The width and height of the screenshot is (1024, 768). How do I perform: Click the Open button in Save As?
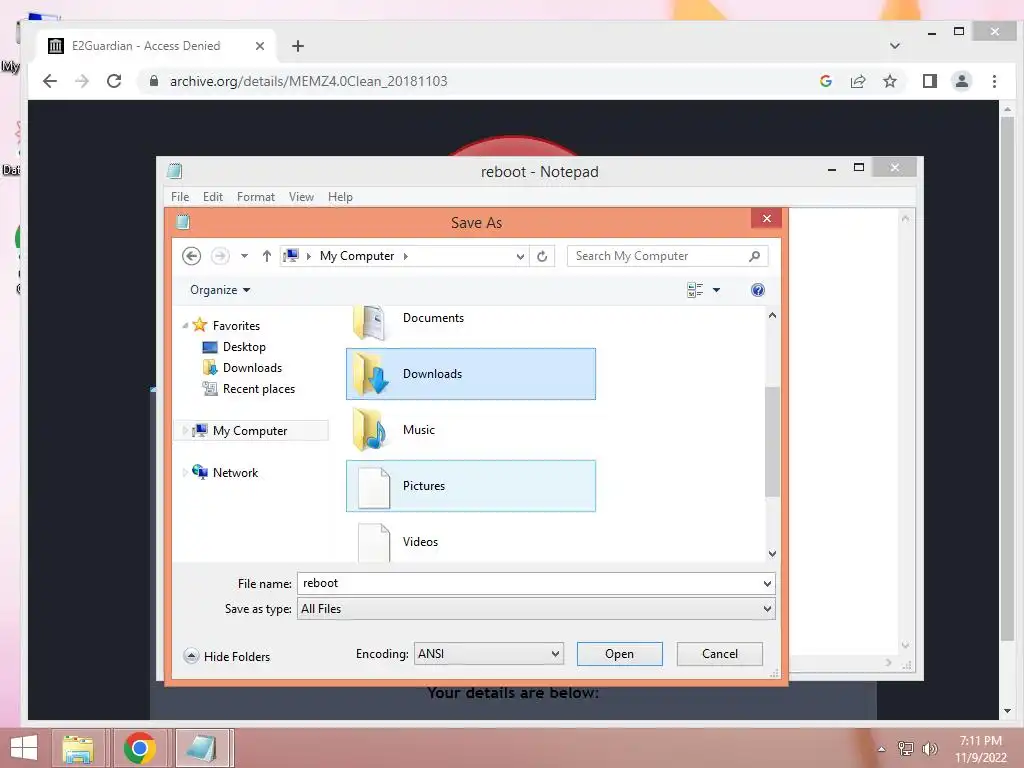click(x=619, y=654)
